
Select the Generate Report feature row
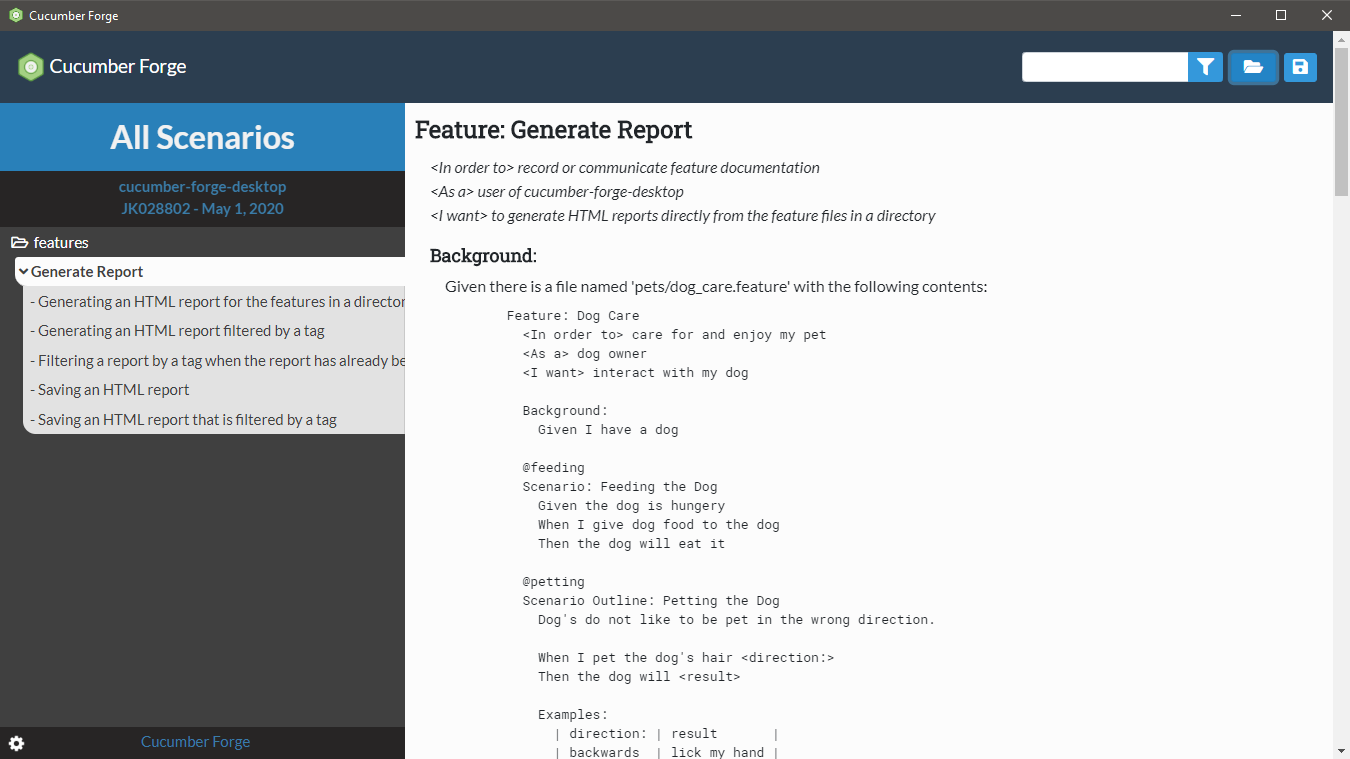(210, 272)
